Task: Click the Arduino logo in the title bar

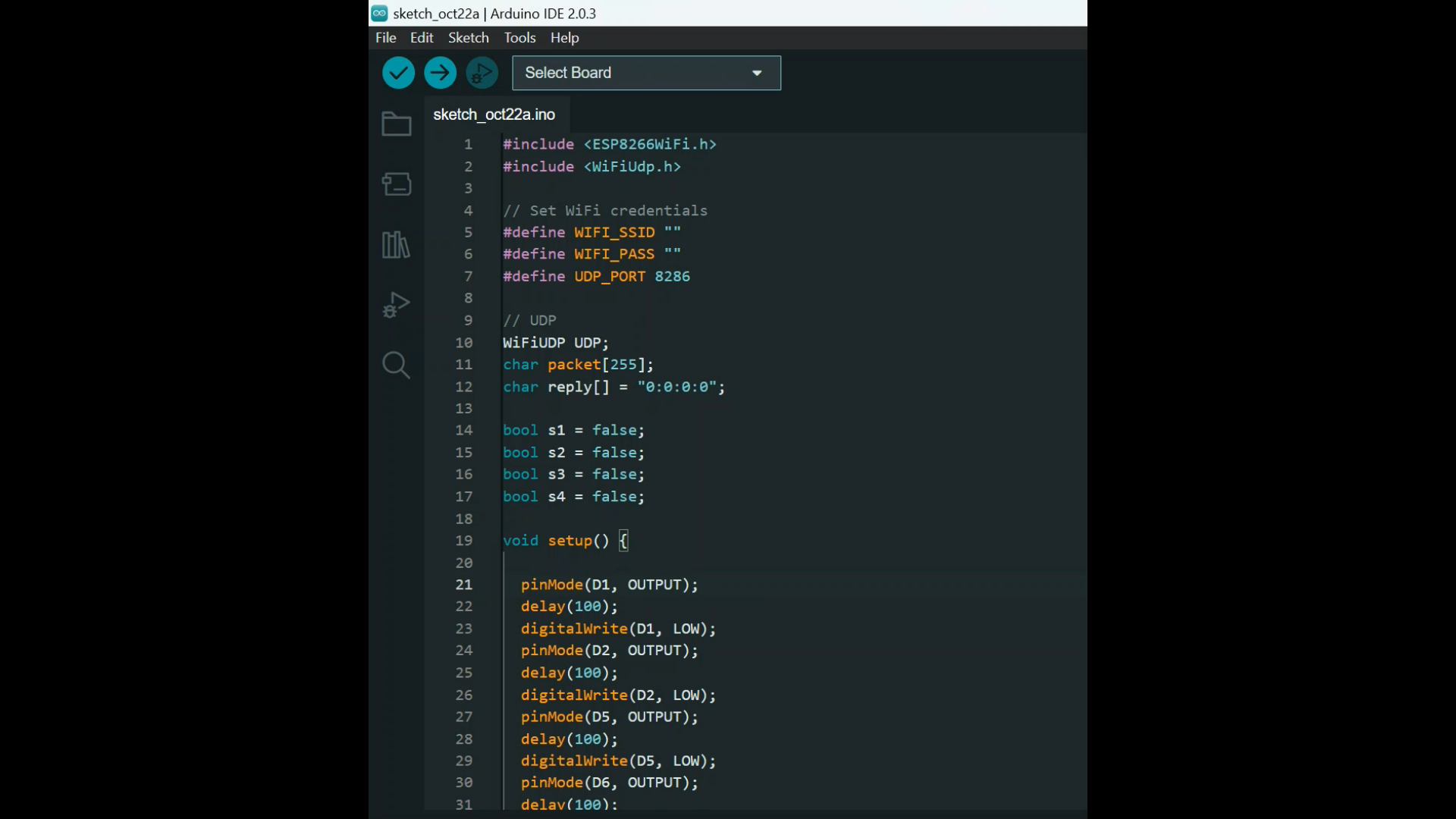Action: pos(380,13)
